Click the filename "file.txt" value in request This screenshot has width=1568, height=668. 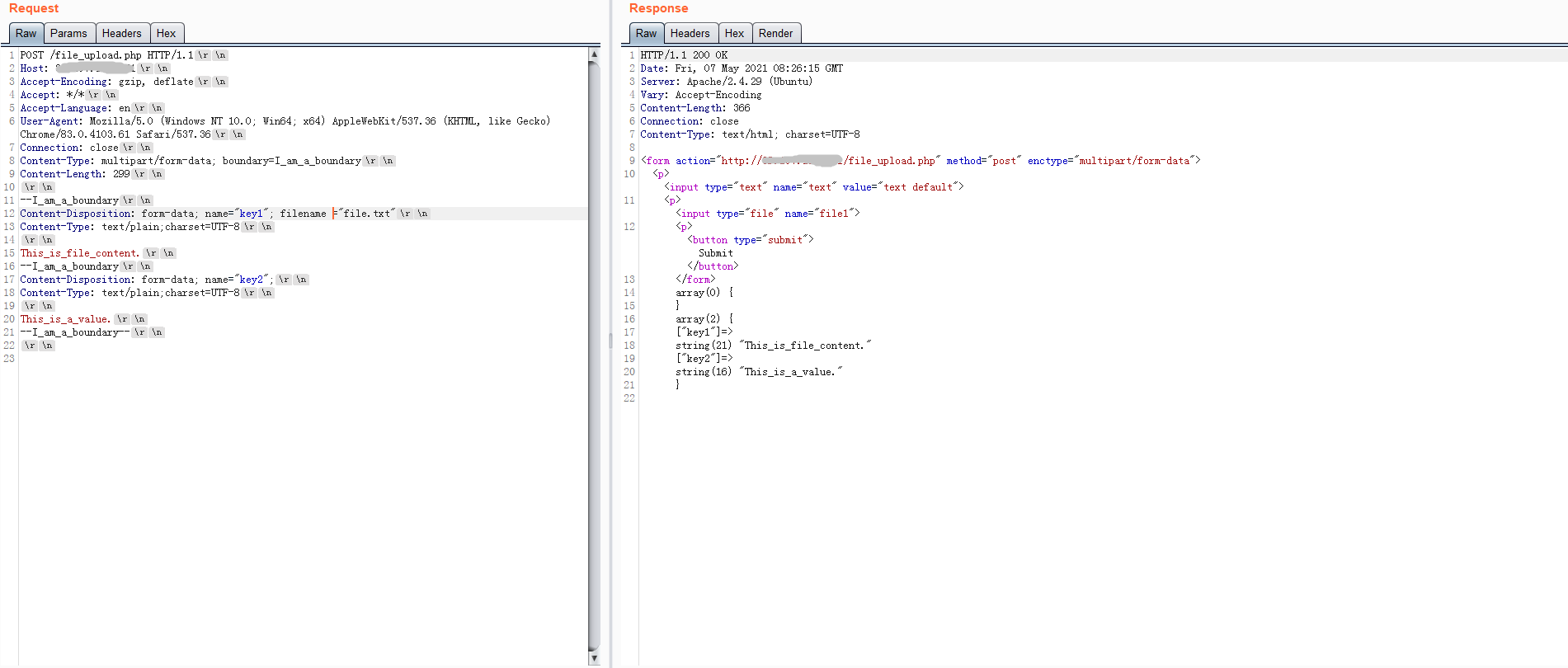tap(367, 214)
